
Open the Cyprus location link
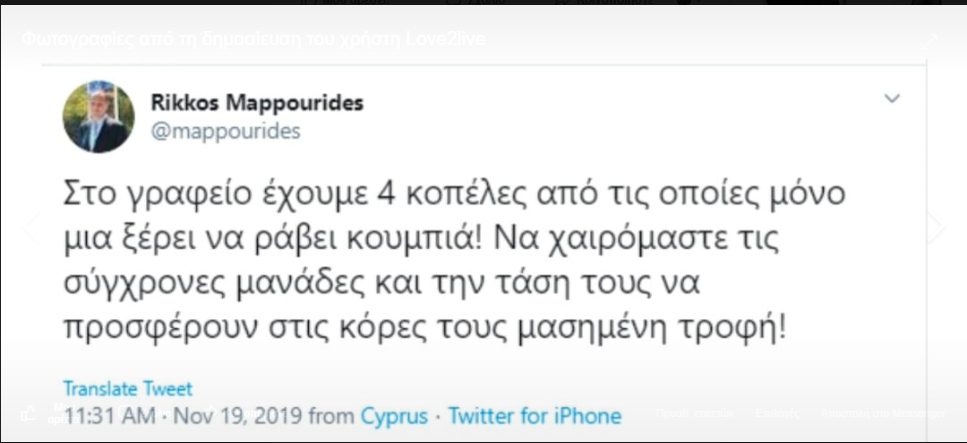394,416
